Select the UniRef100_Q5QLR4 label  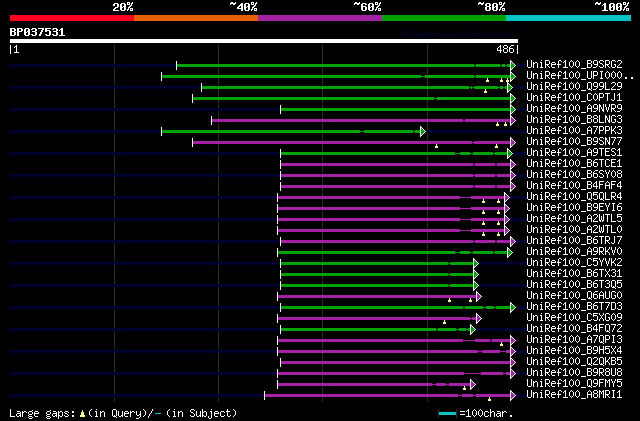[x=574, y=197]
